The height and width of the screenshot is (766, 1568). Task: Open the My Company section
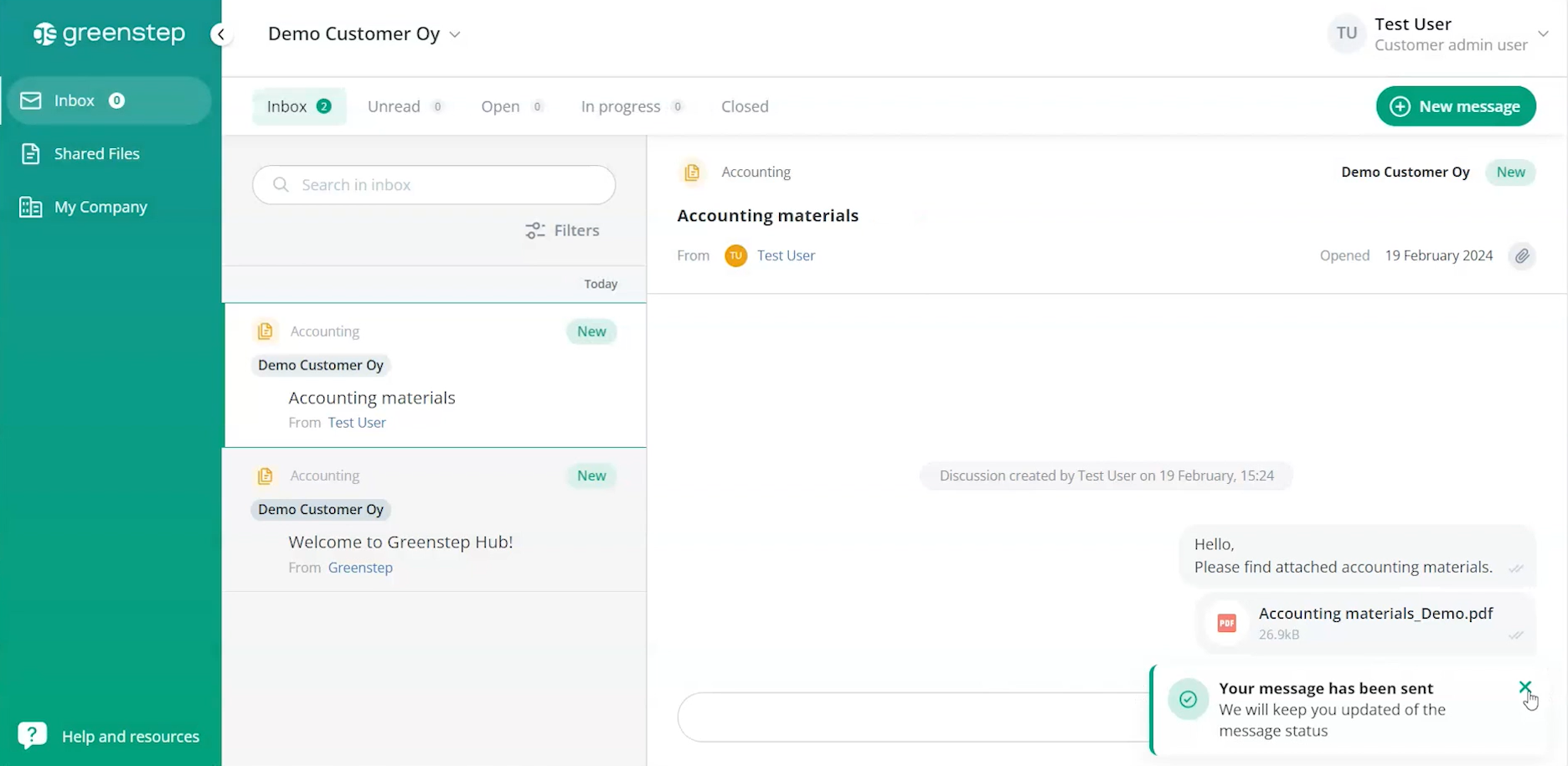point(100,207)
